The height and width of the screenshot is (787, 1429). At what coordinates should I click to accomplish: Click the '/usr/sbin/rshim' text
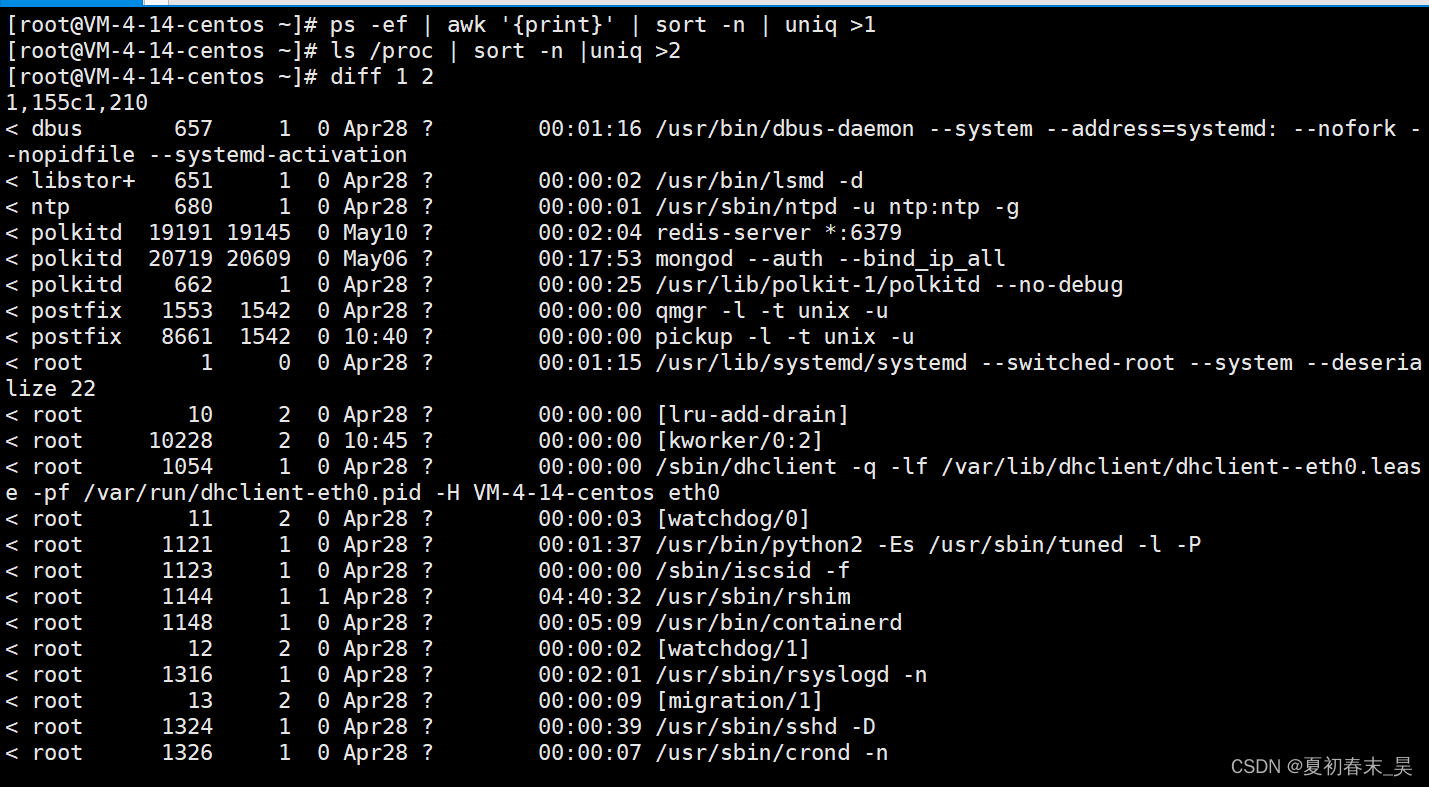pos(753,596)
